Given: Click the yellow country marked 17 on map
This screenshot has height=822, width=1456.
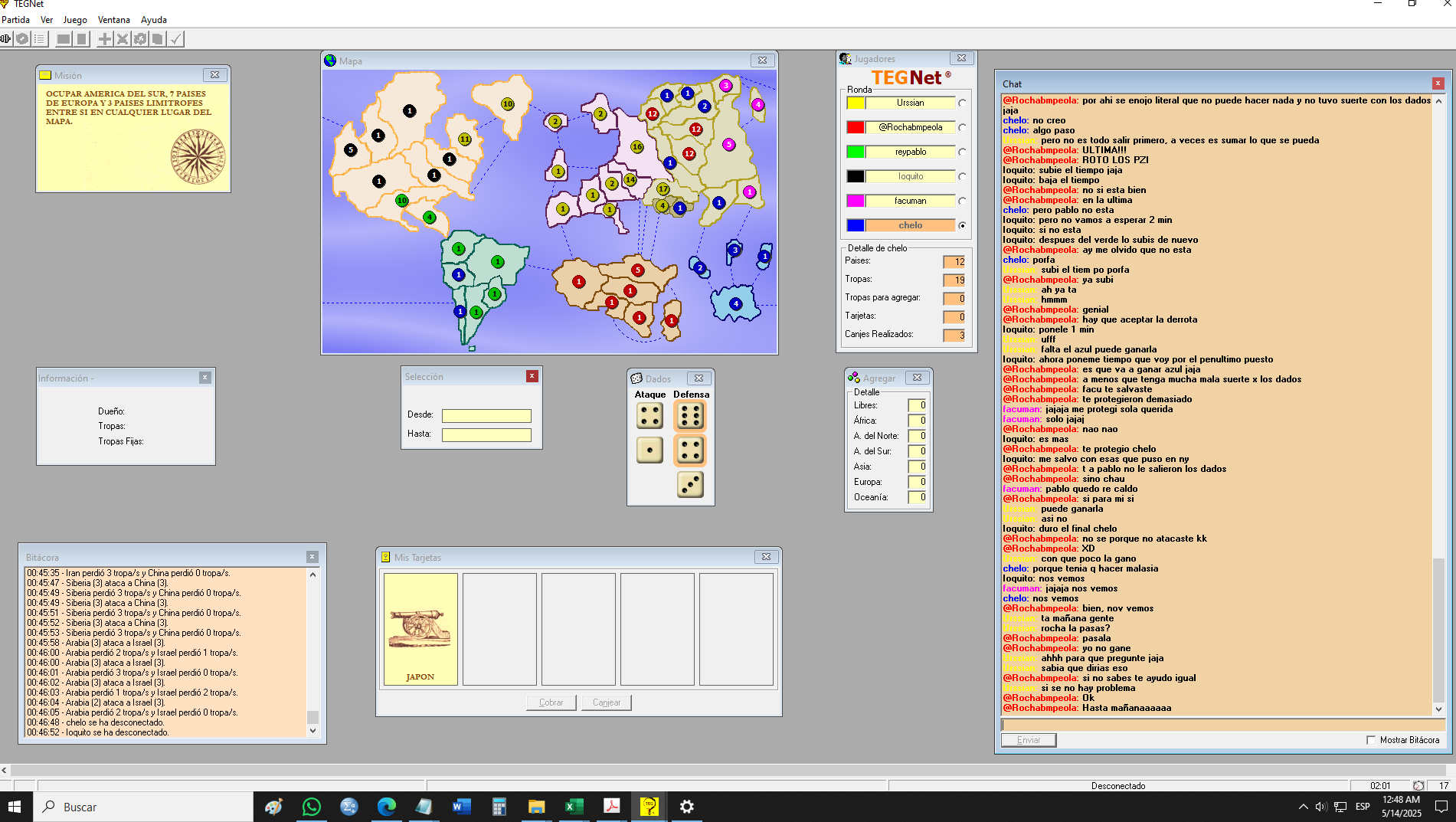Looking at the screenshot, I should tap(663, 188).
